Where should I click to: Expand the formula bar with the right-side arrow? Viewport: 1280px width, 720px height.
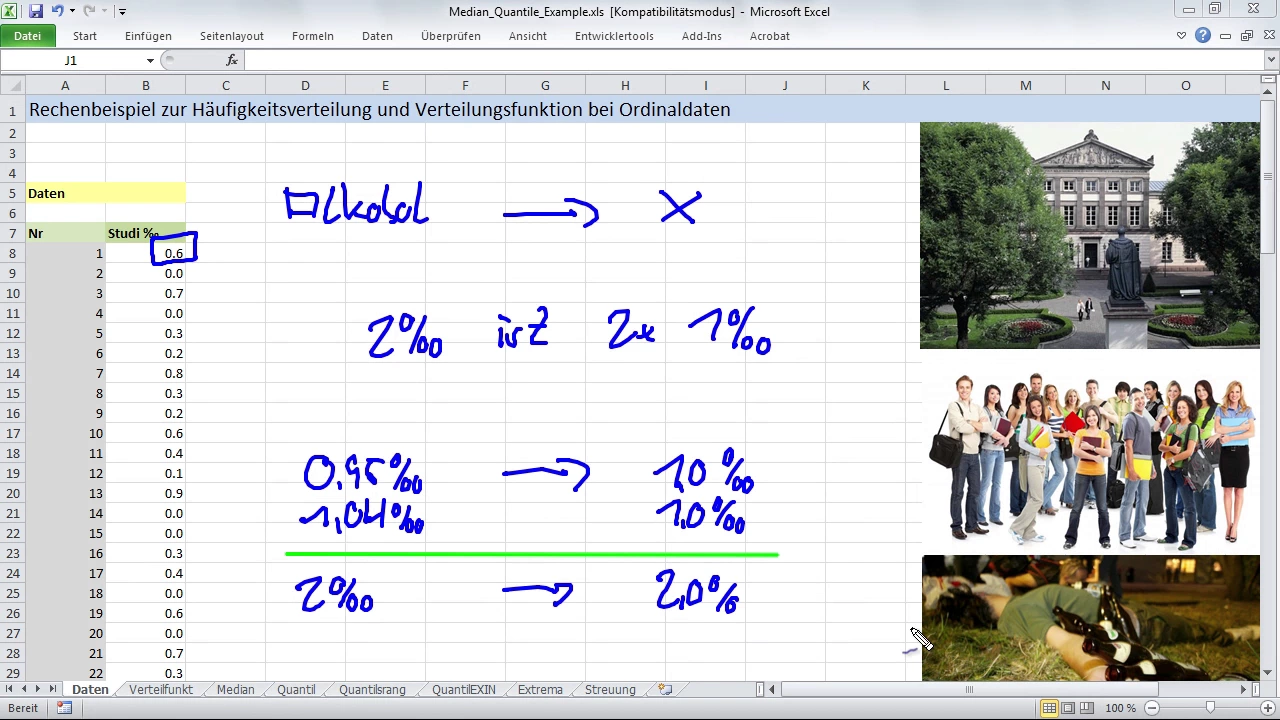(x=1271, y=61)
